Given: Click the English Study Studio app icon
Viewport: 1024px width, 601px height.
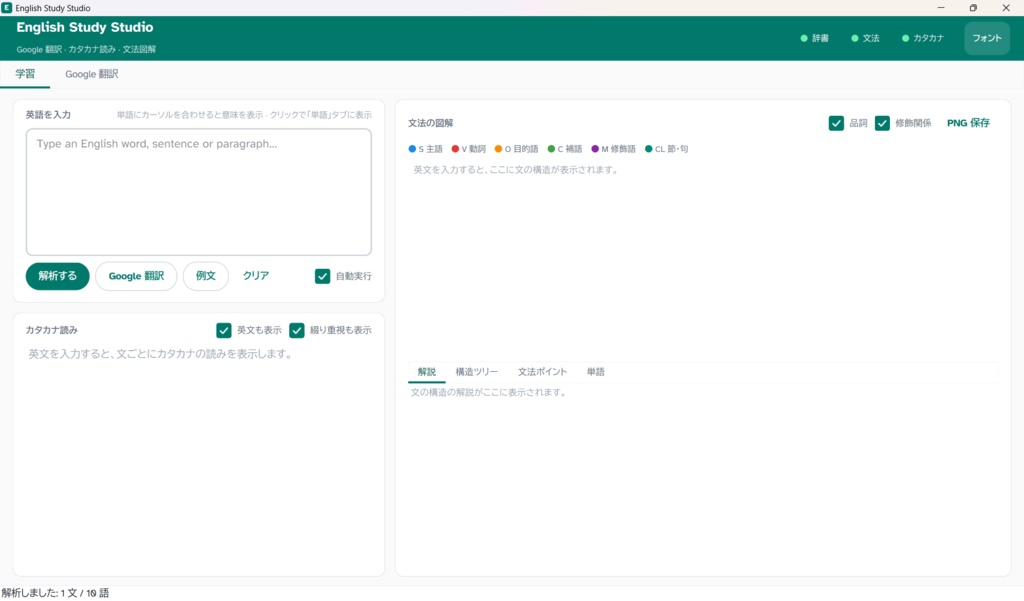Looking at the screenshot, I should (7, 8).
